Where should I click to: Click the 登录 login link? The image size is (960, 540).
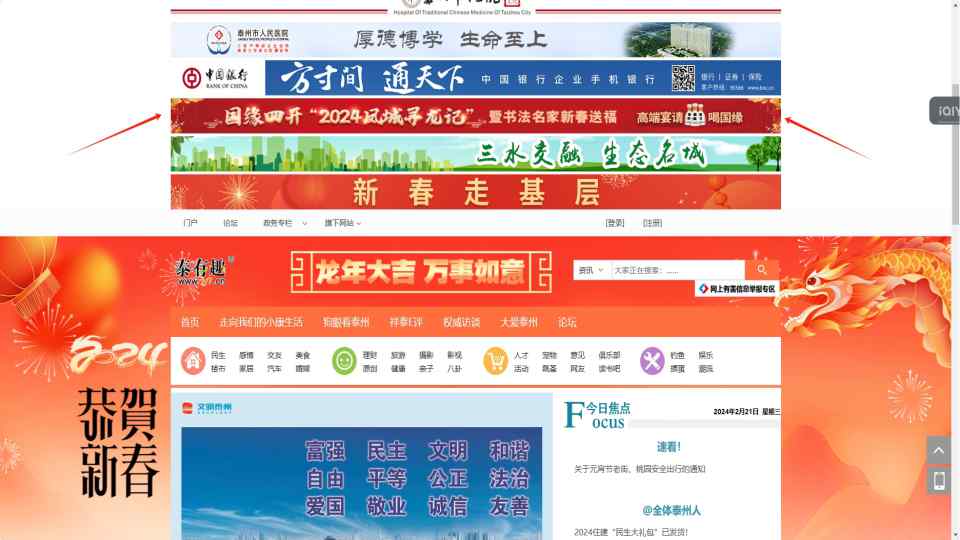tap(615, 223)
